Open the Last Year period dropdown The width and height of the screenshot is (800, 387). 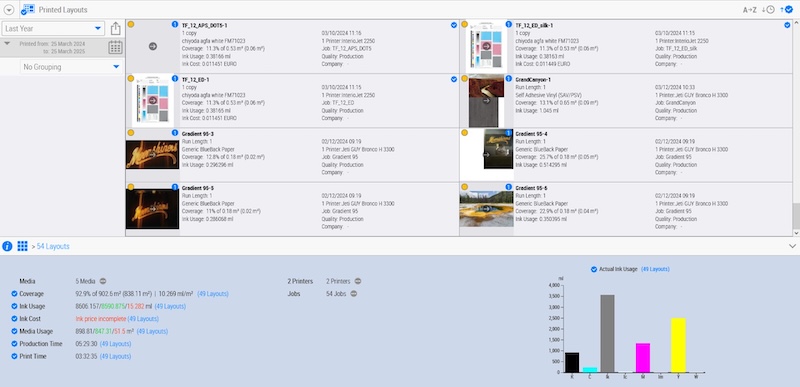pyautogui.click(x=54, y=29)
